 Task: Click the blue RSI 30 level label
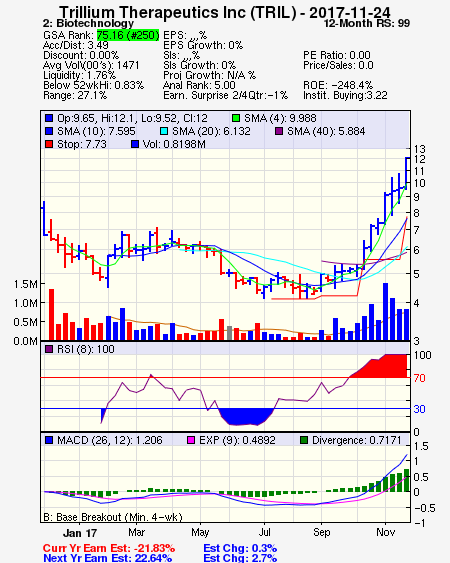coord(419,409)
